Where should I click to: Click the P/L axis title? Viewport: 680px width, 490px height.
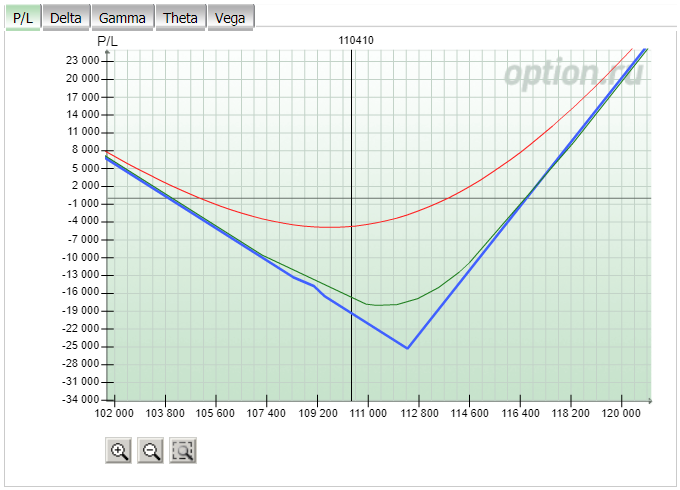pyautogui.click(x=107, y=41)
